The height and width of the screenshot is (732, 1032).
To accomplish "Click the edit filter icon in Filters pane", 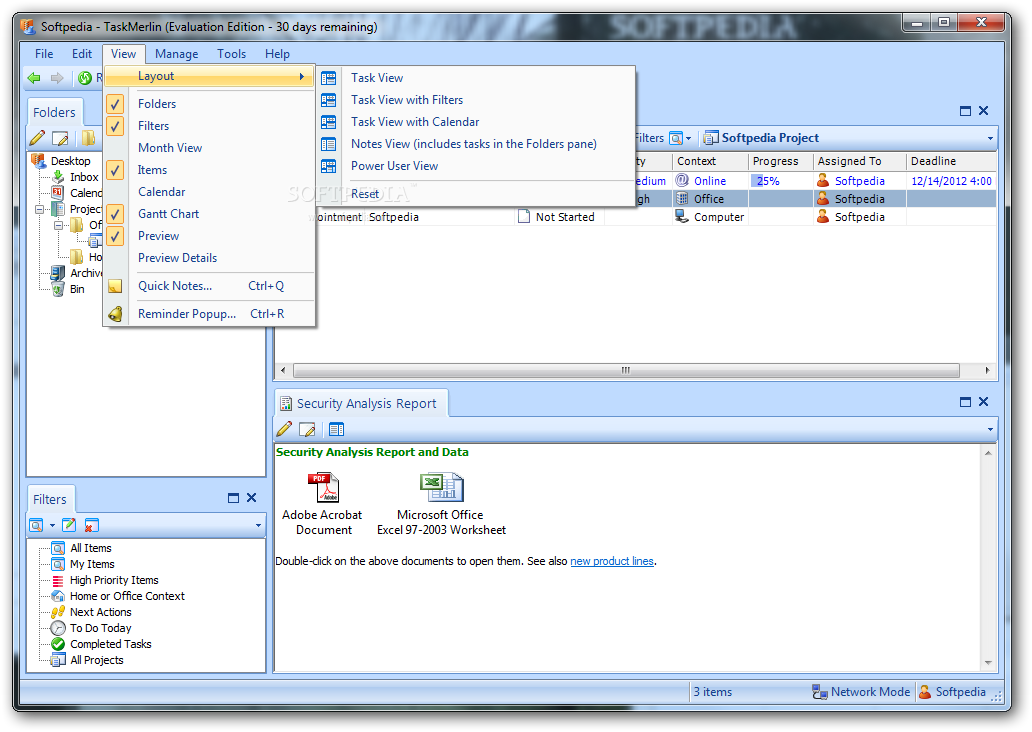I will [69, 525].
